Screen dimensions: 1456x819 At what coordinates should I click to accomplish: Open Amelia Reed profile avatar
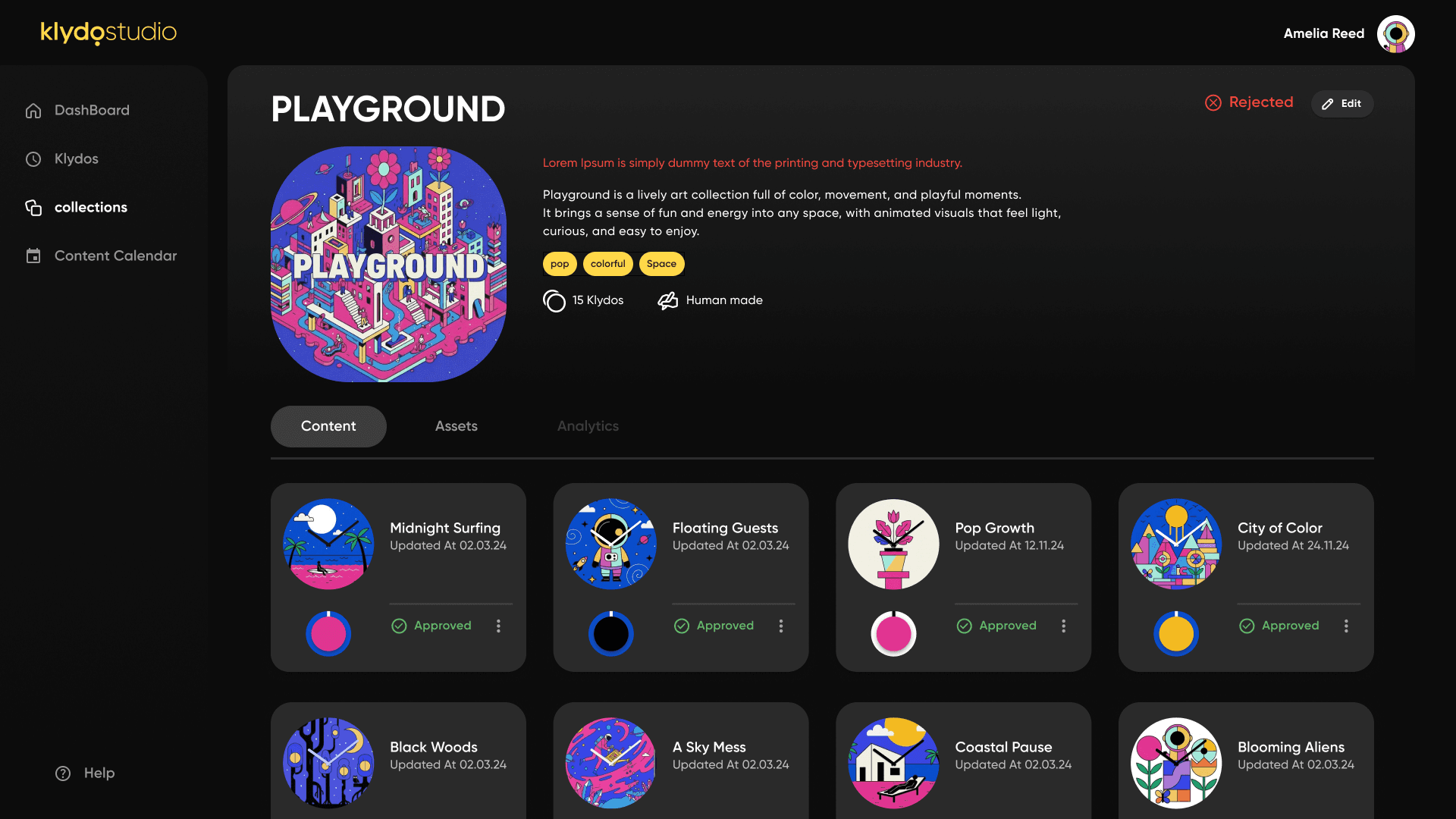(x=1395, y=34)
